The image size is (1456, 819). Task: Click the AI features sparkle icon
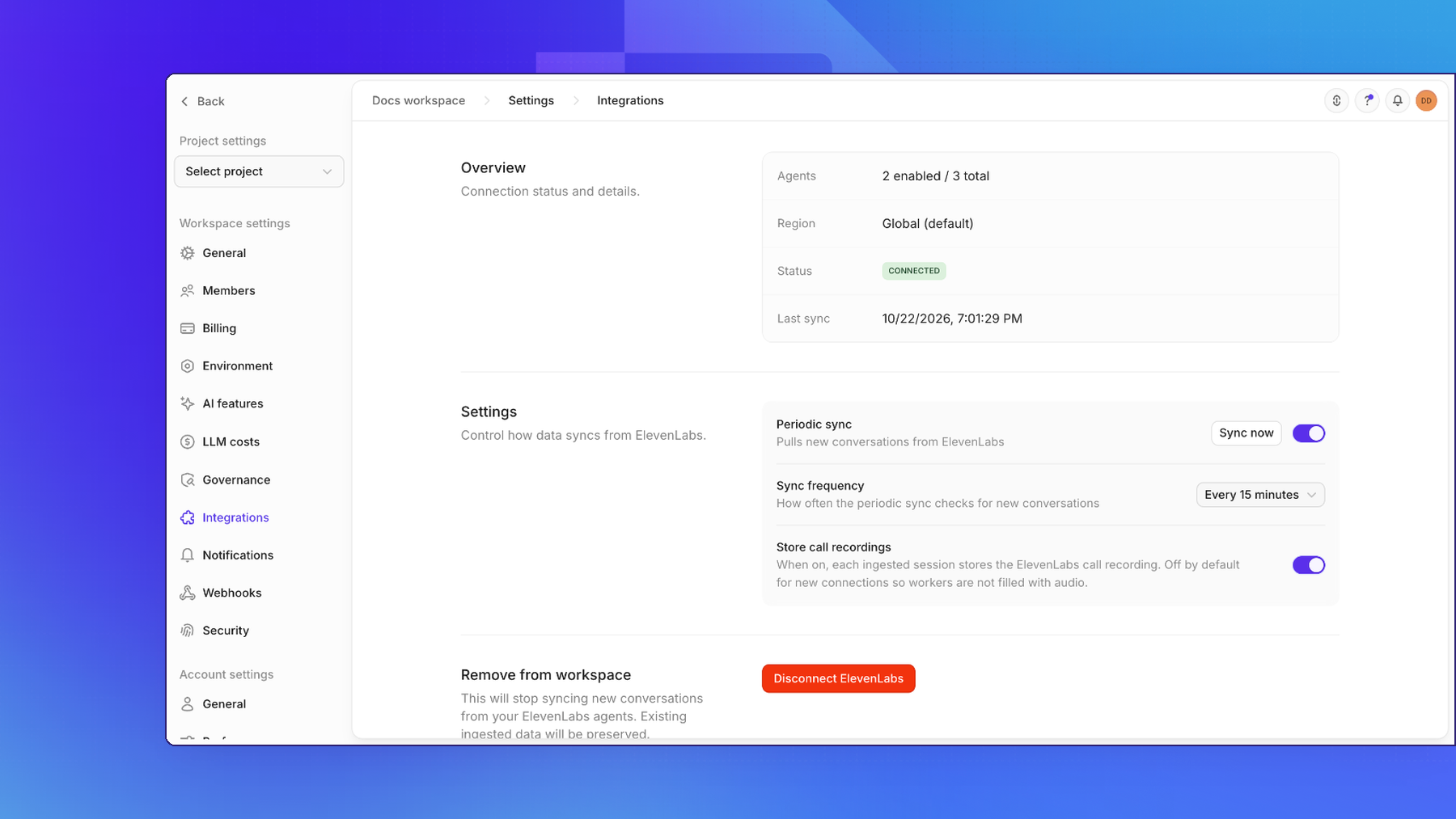188,403
